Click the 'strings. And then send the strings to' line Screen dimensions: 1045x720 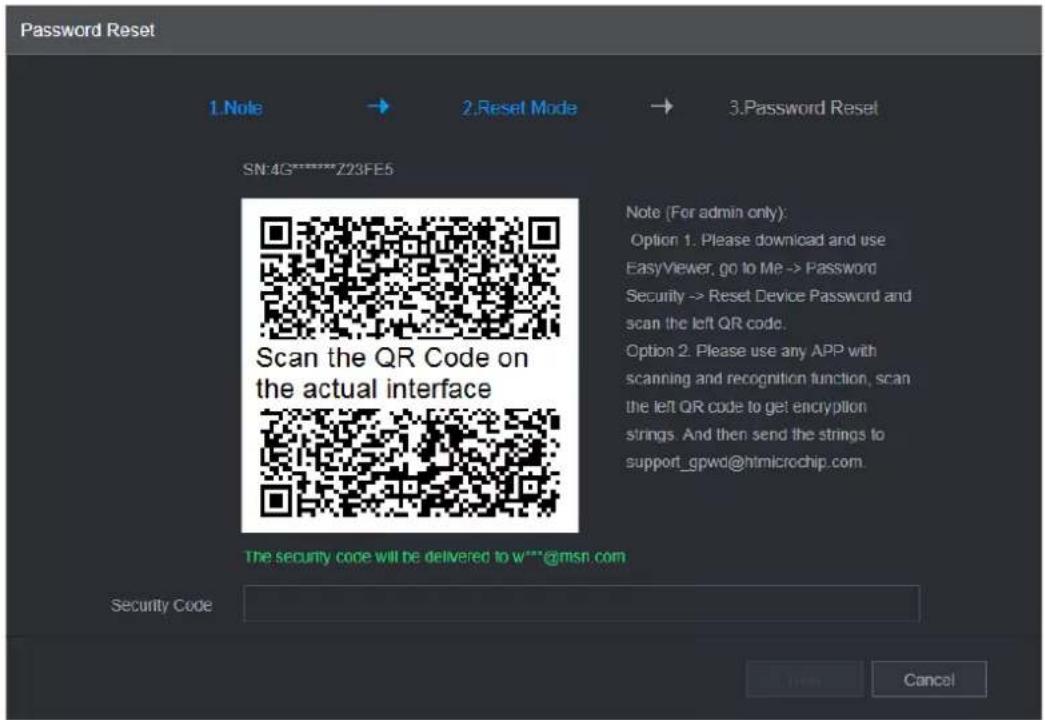tap(755, 435)
